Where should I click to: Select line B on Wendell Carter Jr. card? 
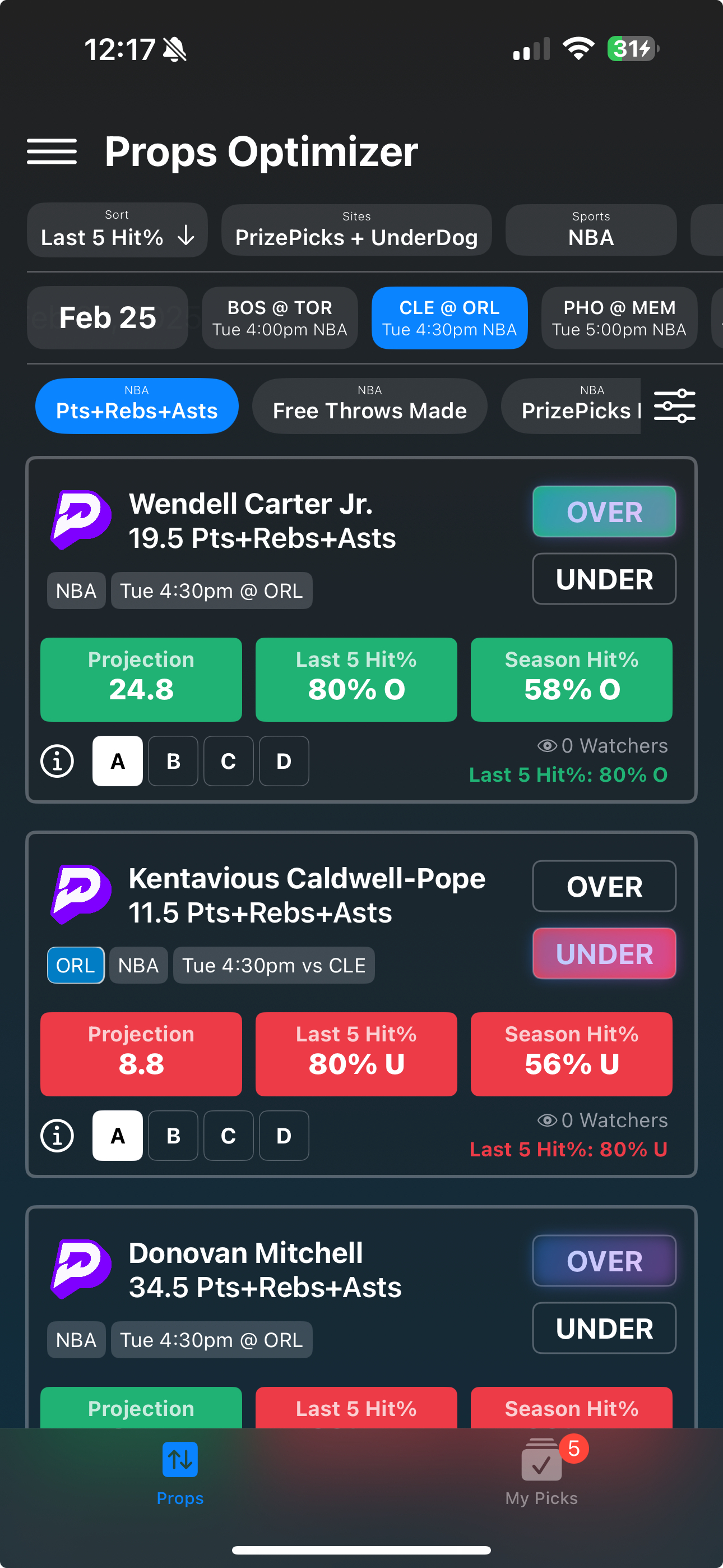click(173, 761)
